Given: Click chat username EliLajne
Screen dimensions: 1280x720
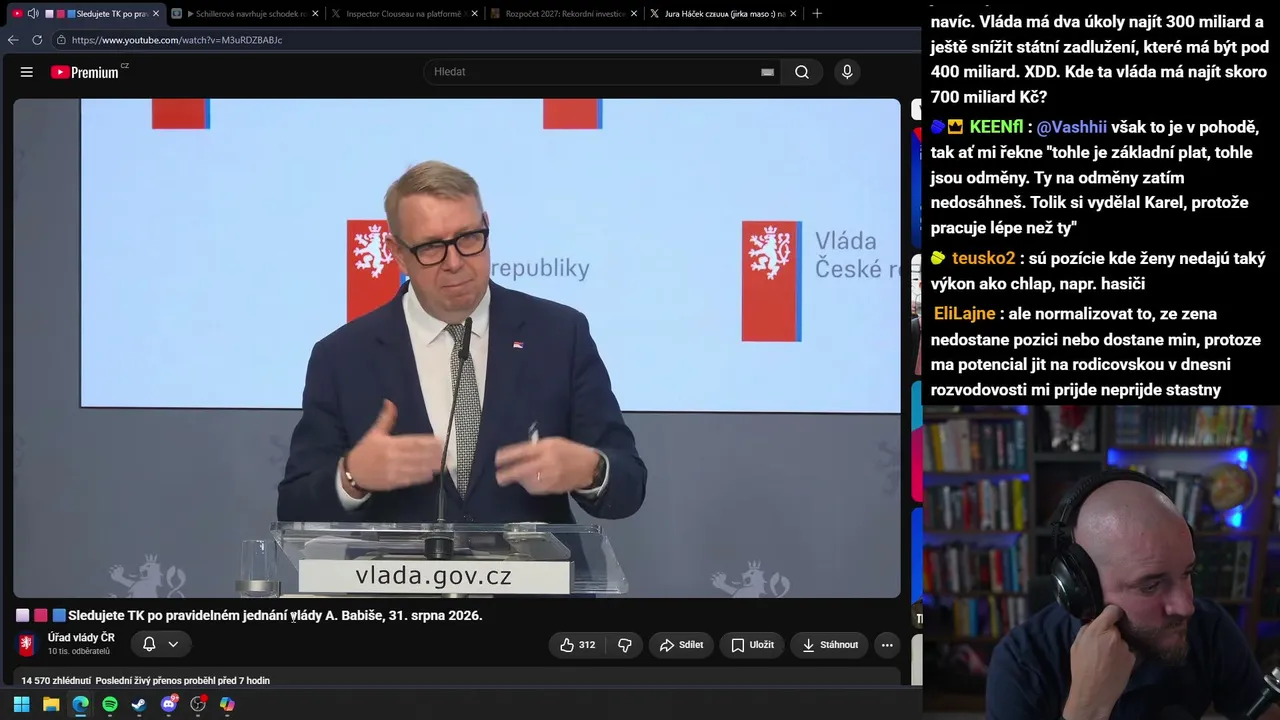Looking at the screenshot, I should [x=965, y=314].
